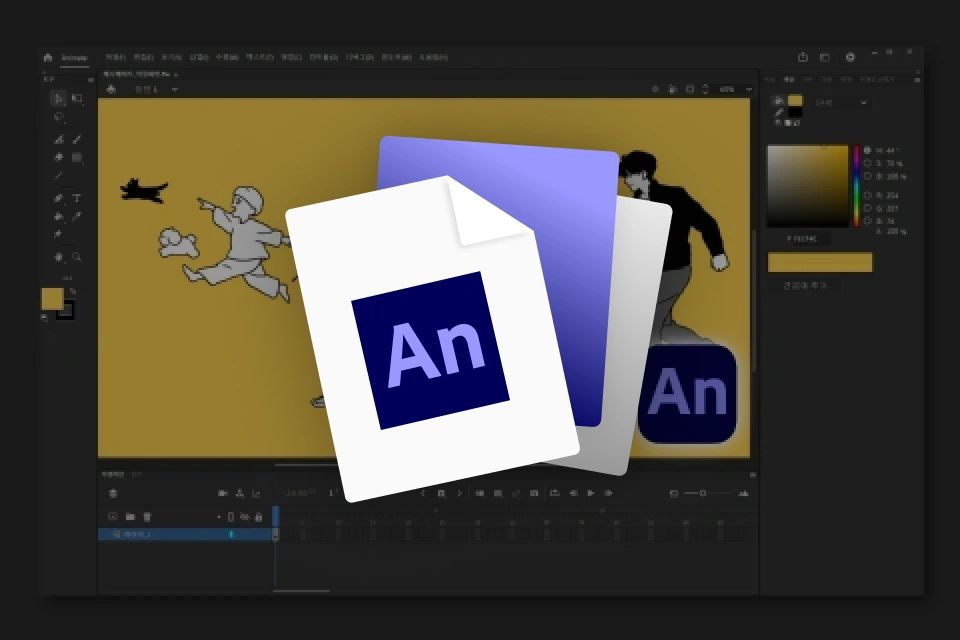Switch to the Animate workspace tab
960x640 pixels.
75,58
